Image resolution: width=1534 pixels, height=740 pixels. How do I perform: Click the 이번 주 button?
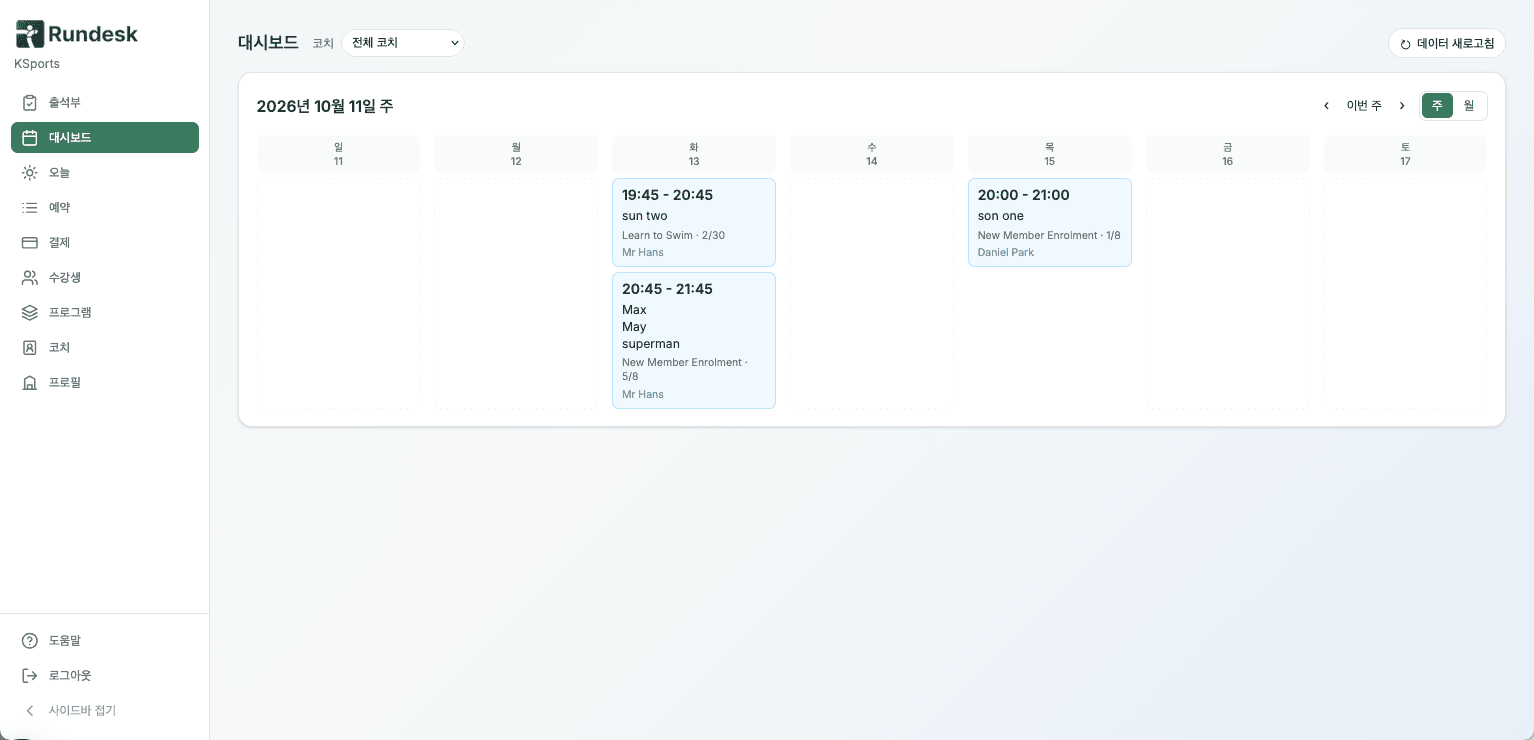(1364, 106)
